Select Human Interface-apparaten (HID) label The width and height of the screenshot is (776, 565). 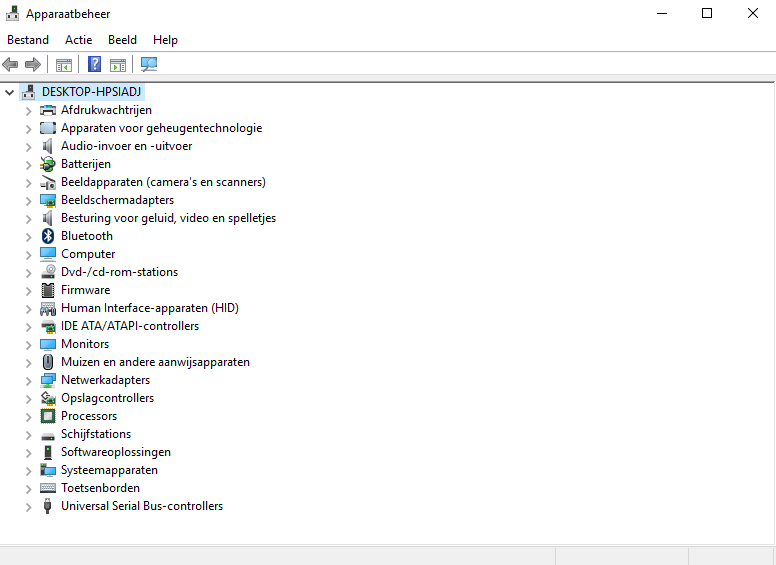[150, 308]
